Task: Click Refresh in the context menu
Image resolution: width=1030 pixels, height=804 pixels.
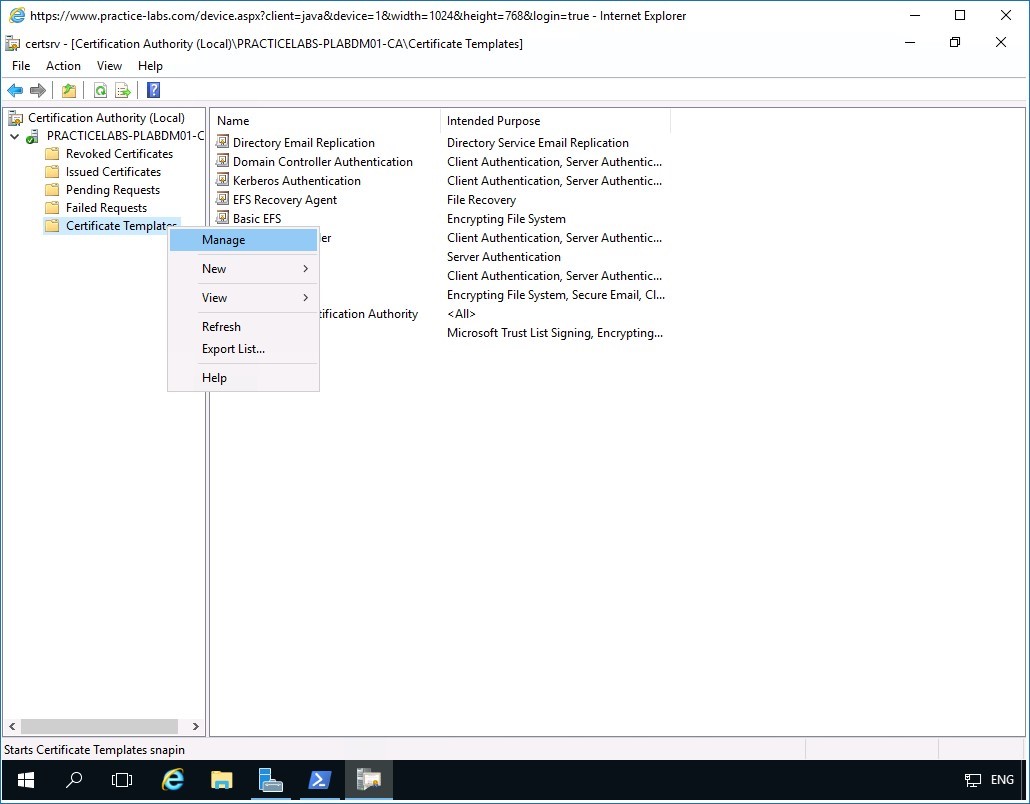Action: pyautogui.click(x=221, y=326)
